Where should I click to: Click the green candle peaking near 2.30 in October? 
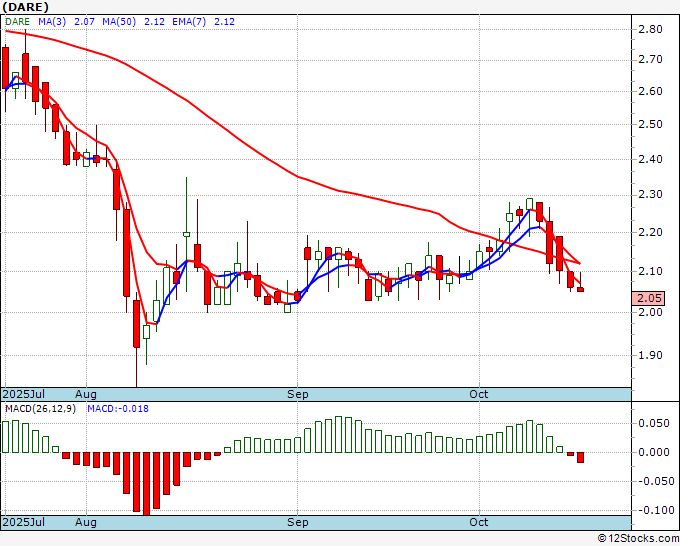530,204
